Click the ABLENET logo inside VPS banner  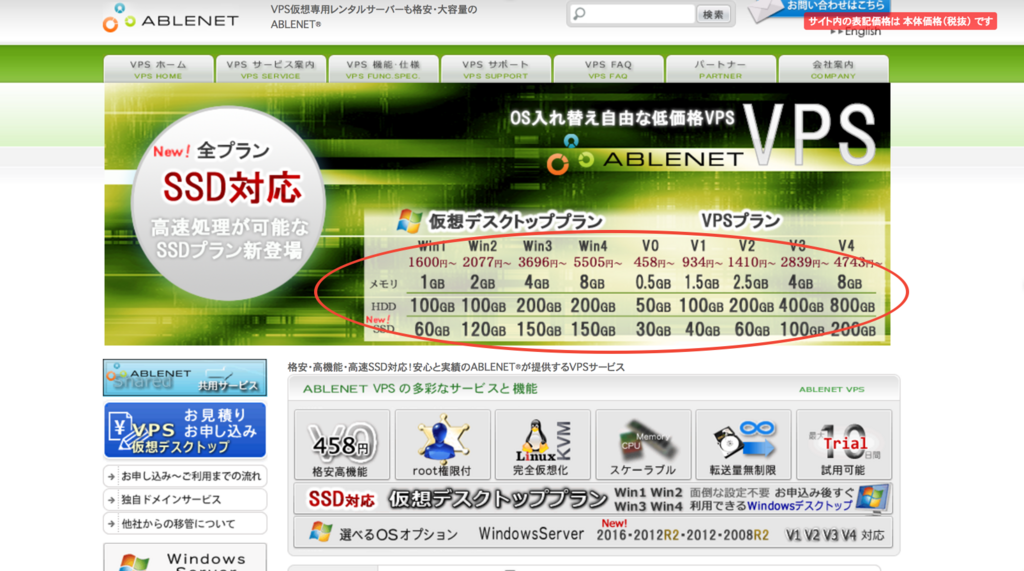644,154
